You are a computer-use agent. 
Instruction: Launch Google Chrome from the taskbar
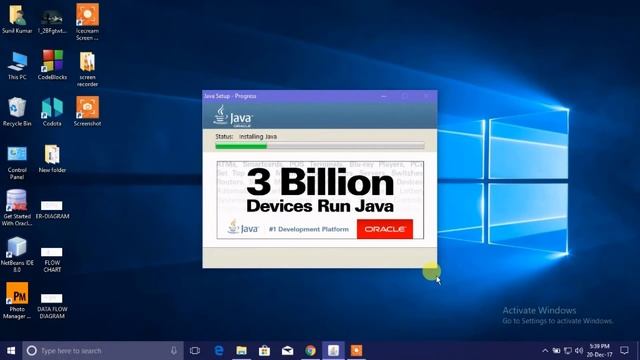pos(310,351)
